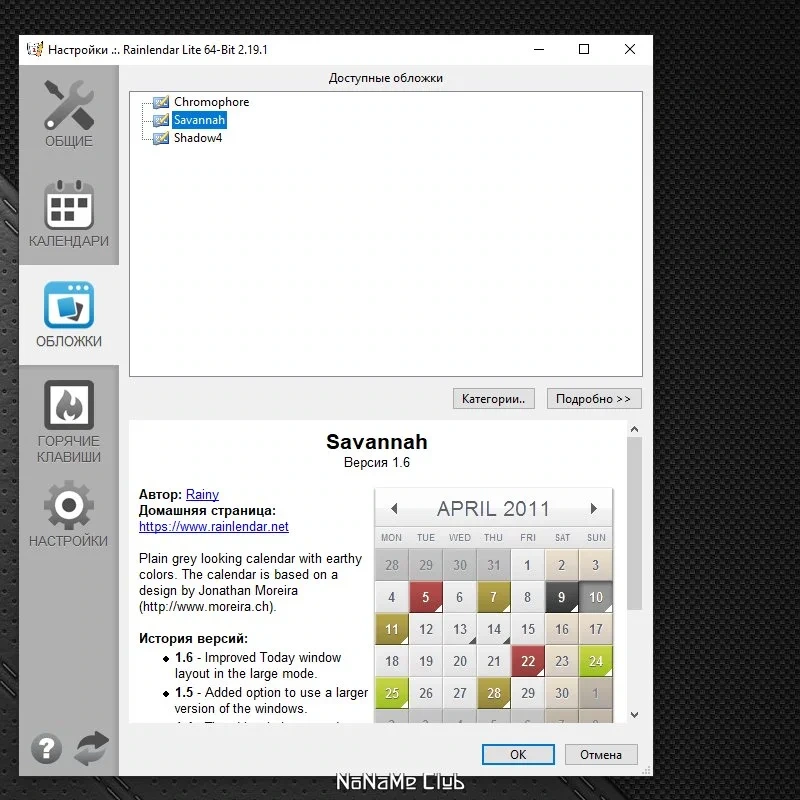Click the Категории.. button
This screenshot has width=800, height=800.
pyautogui.click(x=493, y=398)
